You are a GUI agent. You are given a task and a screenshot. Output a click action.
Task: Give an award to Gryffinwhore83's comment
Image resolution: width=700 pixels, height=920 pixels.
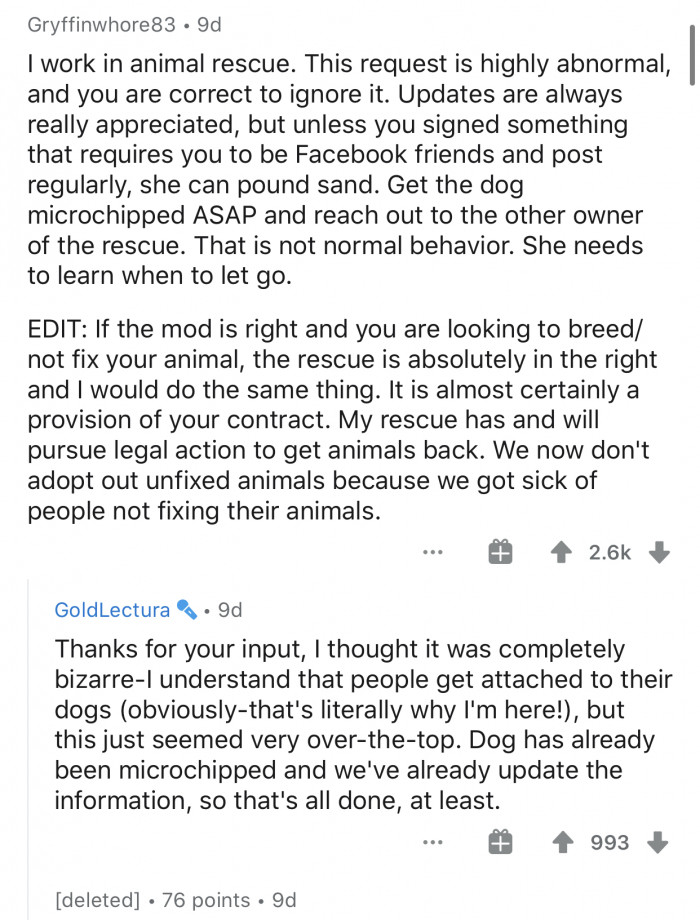[500, 552]
